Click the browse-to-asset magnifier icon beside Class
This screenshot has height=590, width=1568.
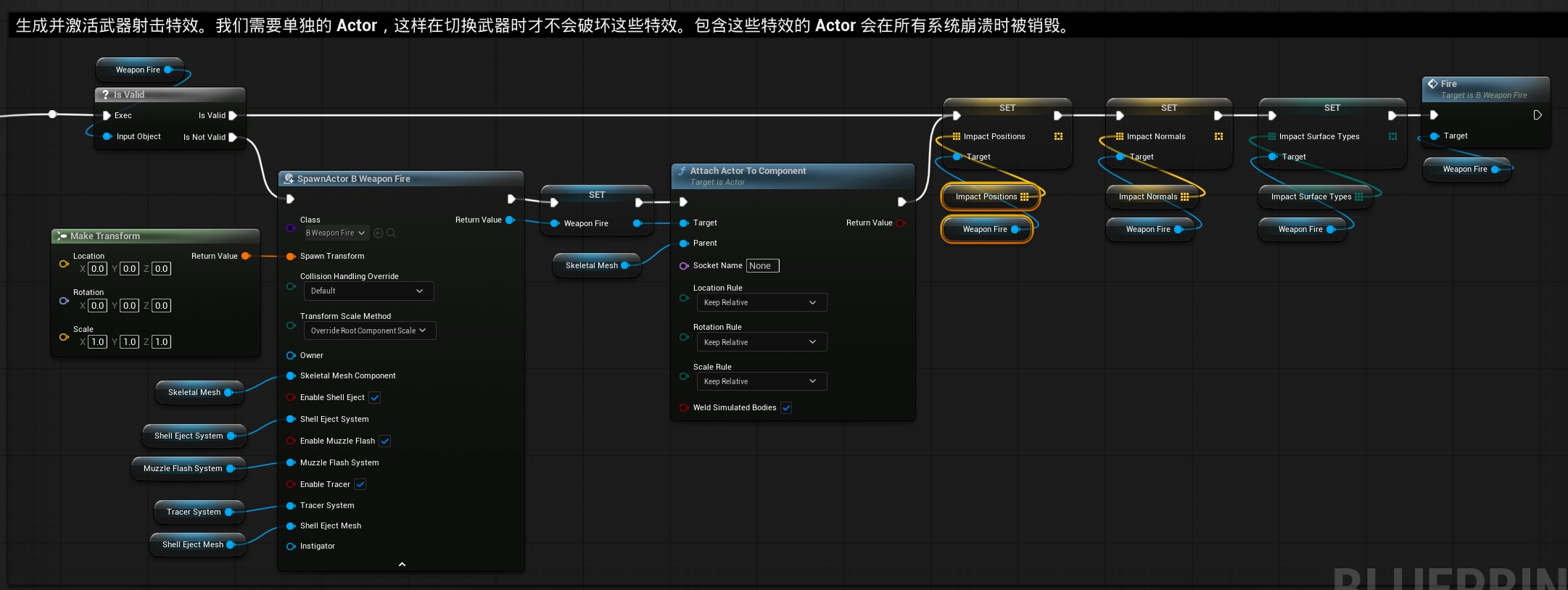point(391,233)
